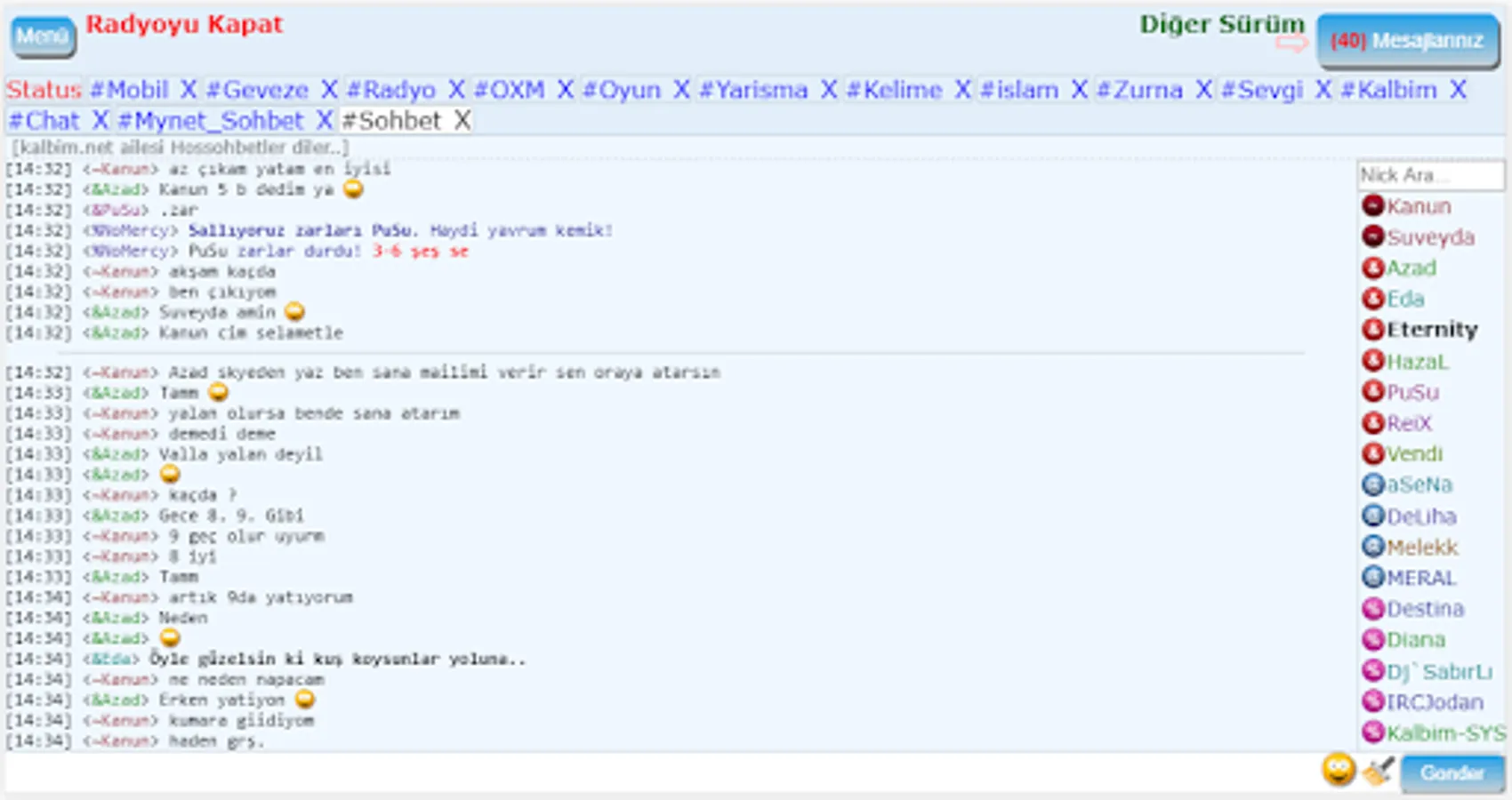Close the #Yarisma channel with its X
Screen dimensions: 1512x800
point(829,90)
